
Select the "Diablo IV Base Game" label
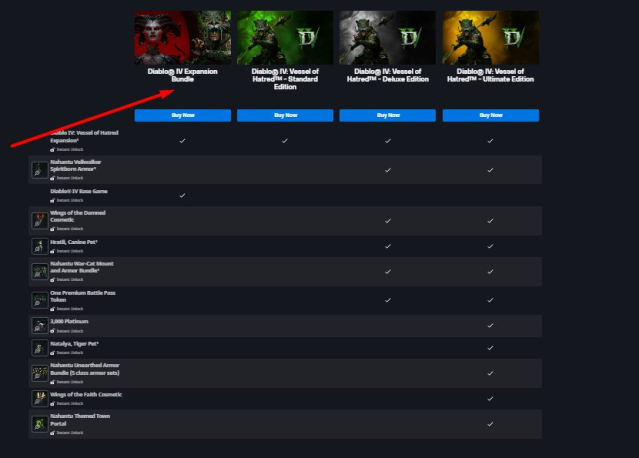coord(79,191)
